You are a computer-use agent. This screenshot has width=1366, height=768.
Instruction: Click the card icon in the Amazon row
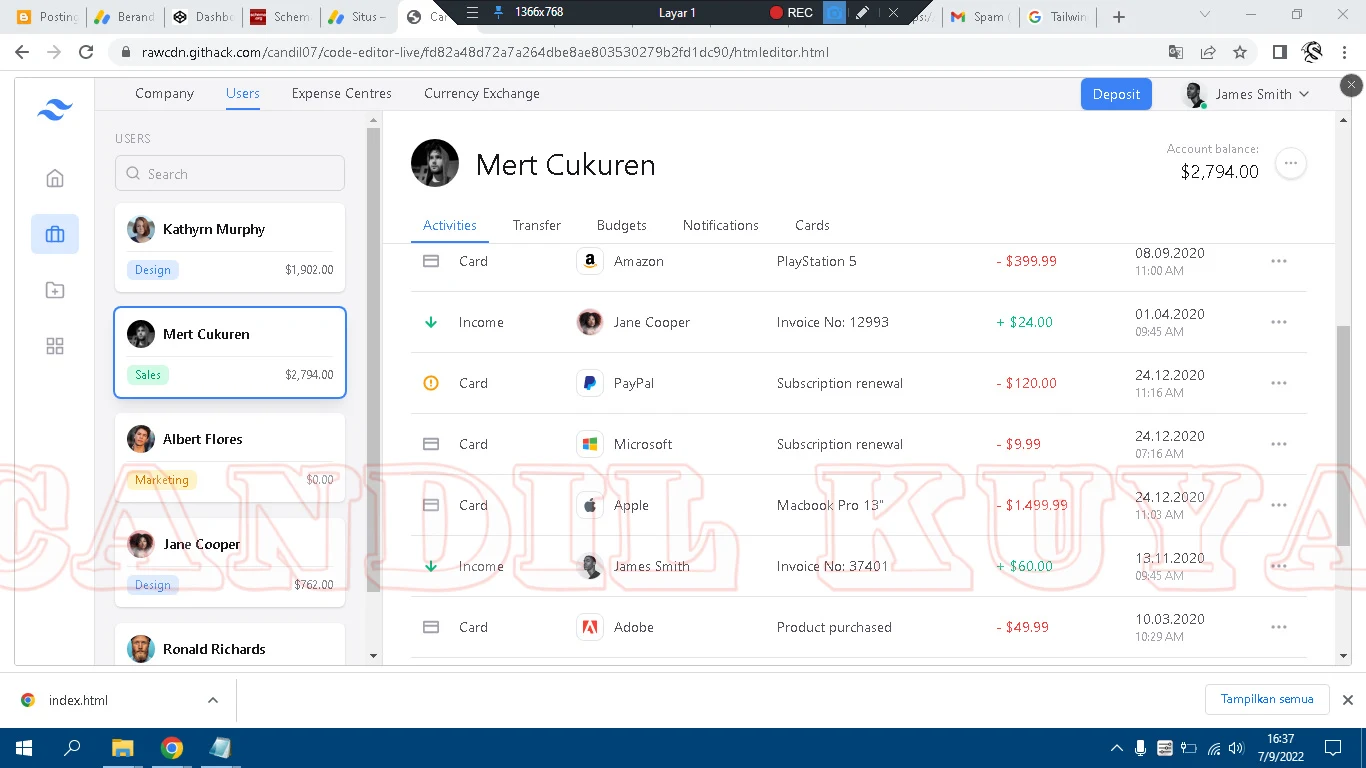[x=431, y=261]
